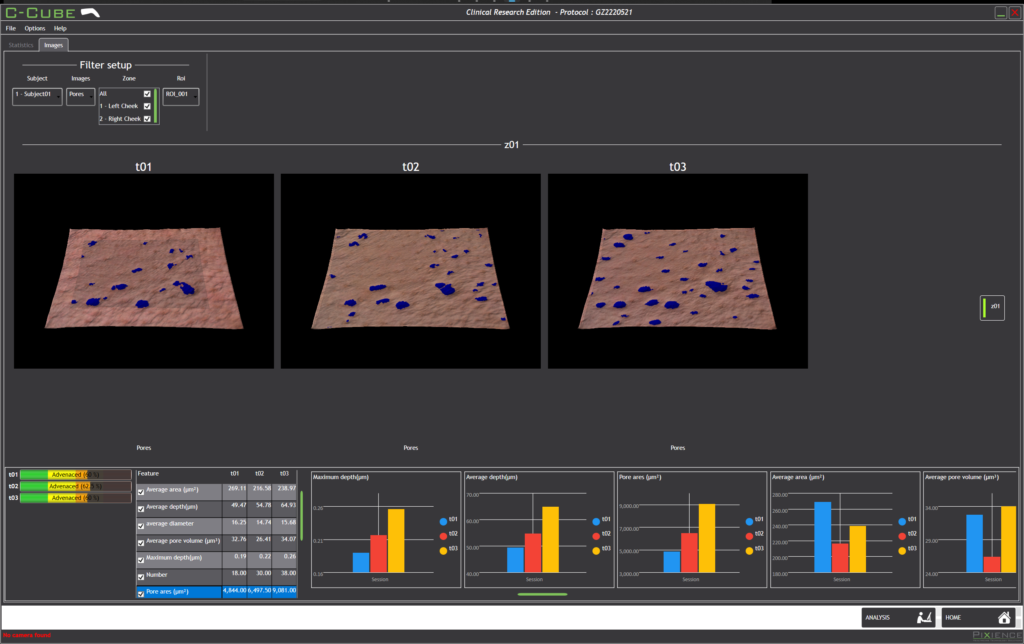Open the Options menu
This screenshot has width=1024, height=644.
pos(35,28)
